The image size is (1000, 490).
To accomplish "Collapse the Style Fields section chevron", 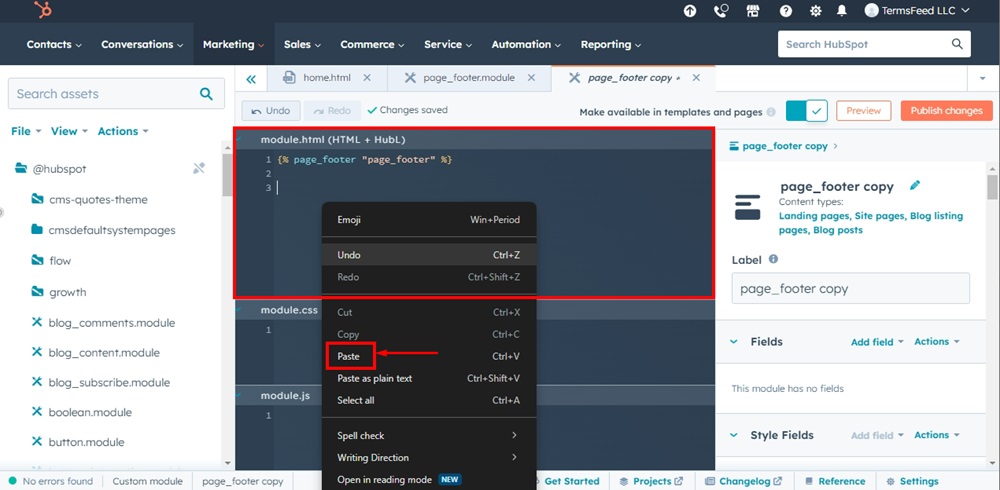I will tap(733, 435).
